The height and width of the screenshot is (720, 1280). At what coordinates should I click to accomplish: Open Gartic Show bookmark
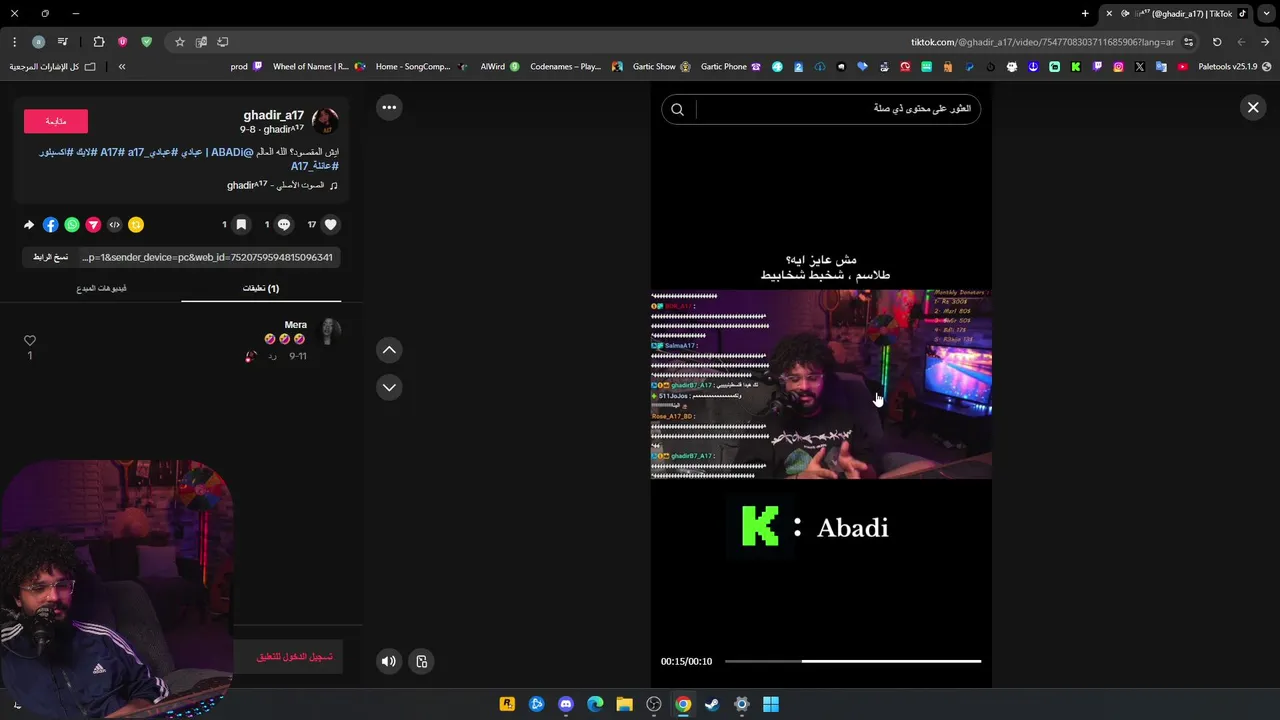click(x=661, y=67)
